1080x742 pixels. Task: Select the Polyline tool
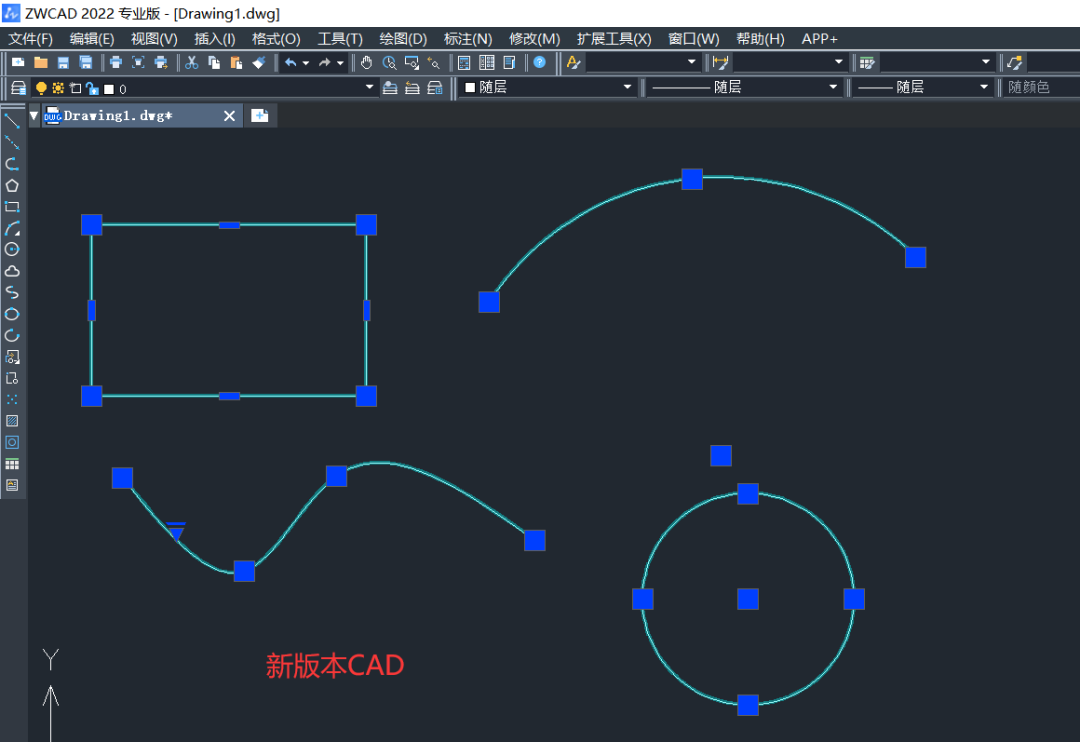[x=12, y=164]
